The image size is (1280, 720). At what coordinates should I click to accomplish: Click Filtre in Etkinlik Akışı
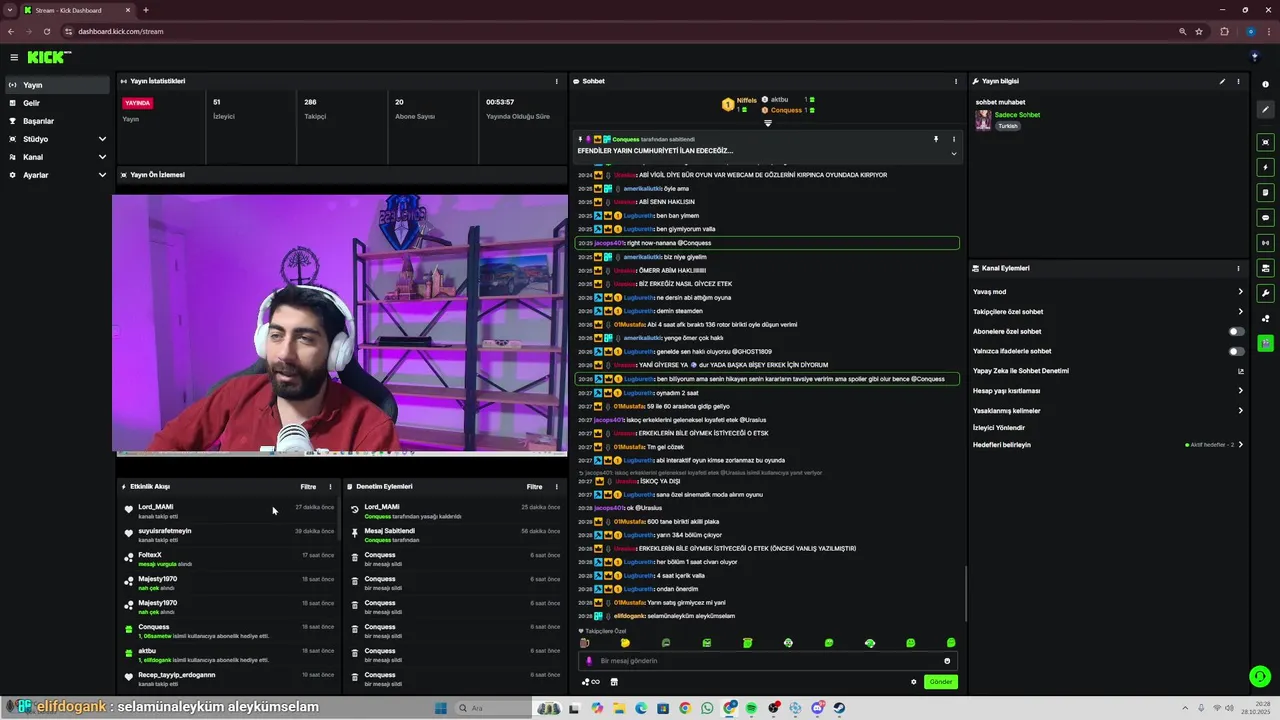click(308, 487)
